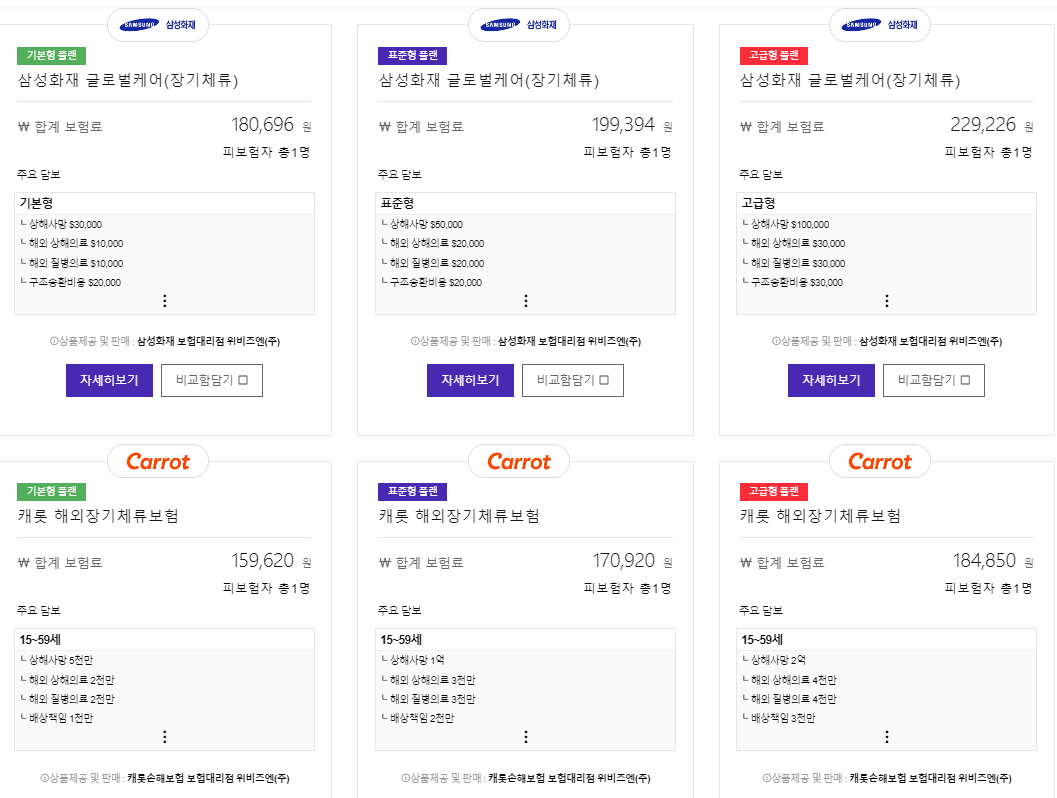Expand the ellipsis under Carrot 표준형 coverage list

point(525,735)
